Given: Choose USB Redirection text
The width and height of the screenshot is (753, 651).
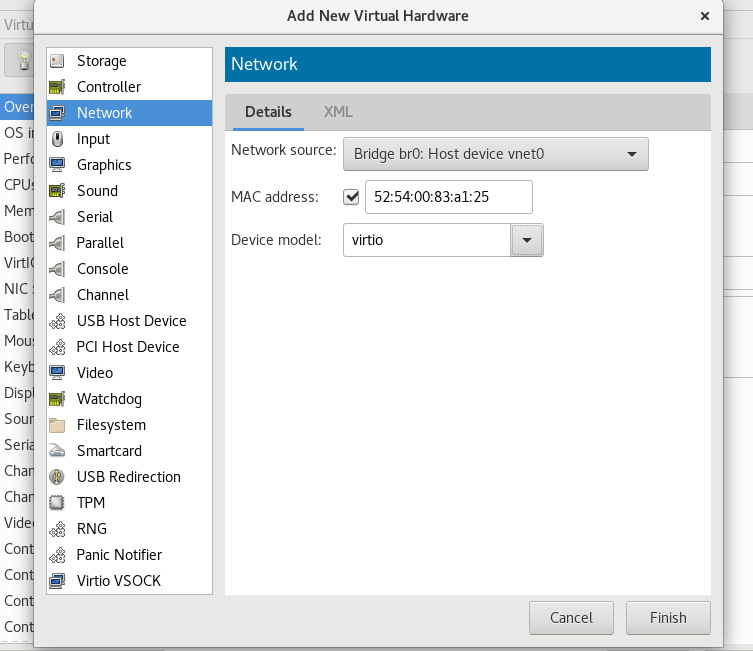Looking at the screenshot, I should 129,477.
